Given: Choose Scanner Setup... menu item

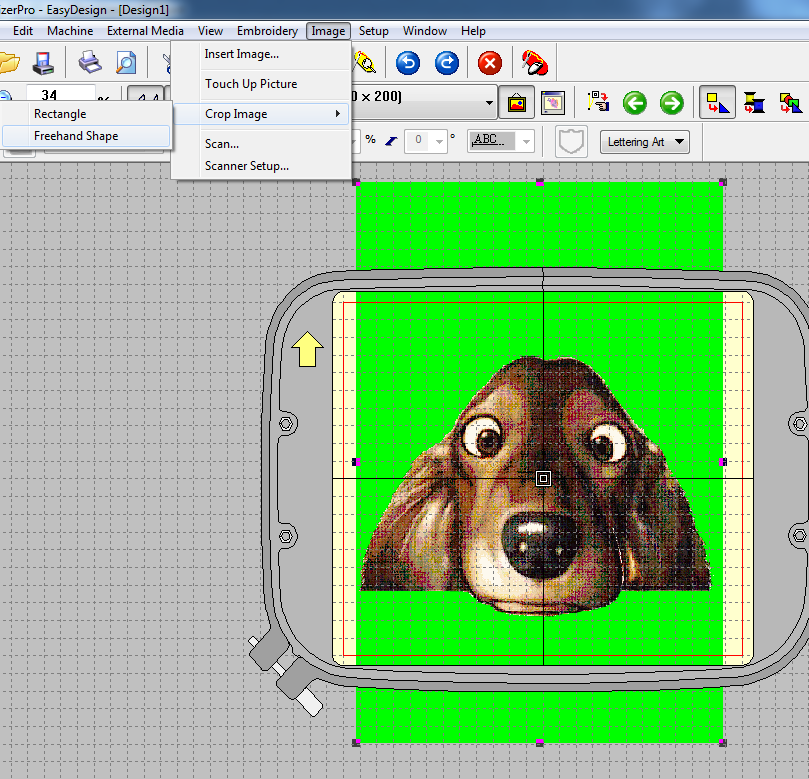Looking at the screenshot, I should [x=262, y=166].
